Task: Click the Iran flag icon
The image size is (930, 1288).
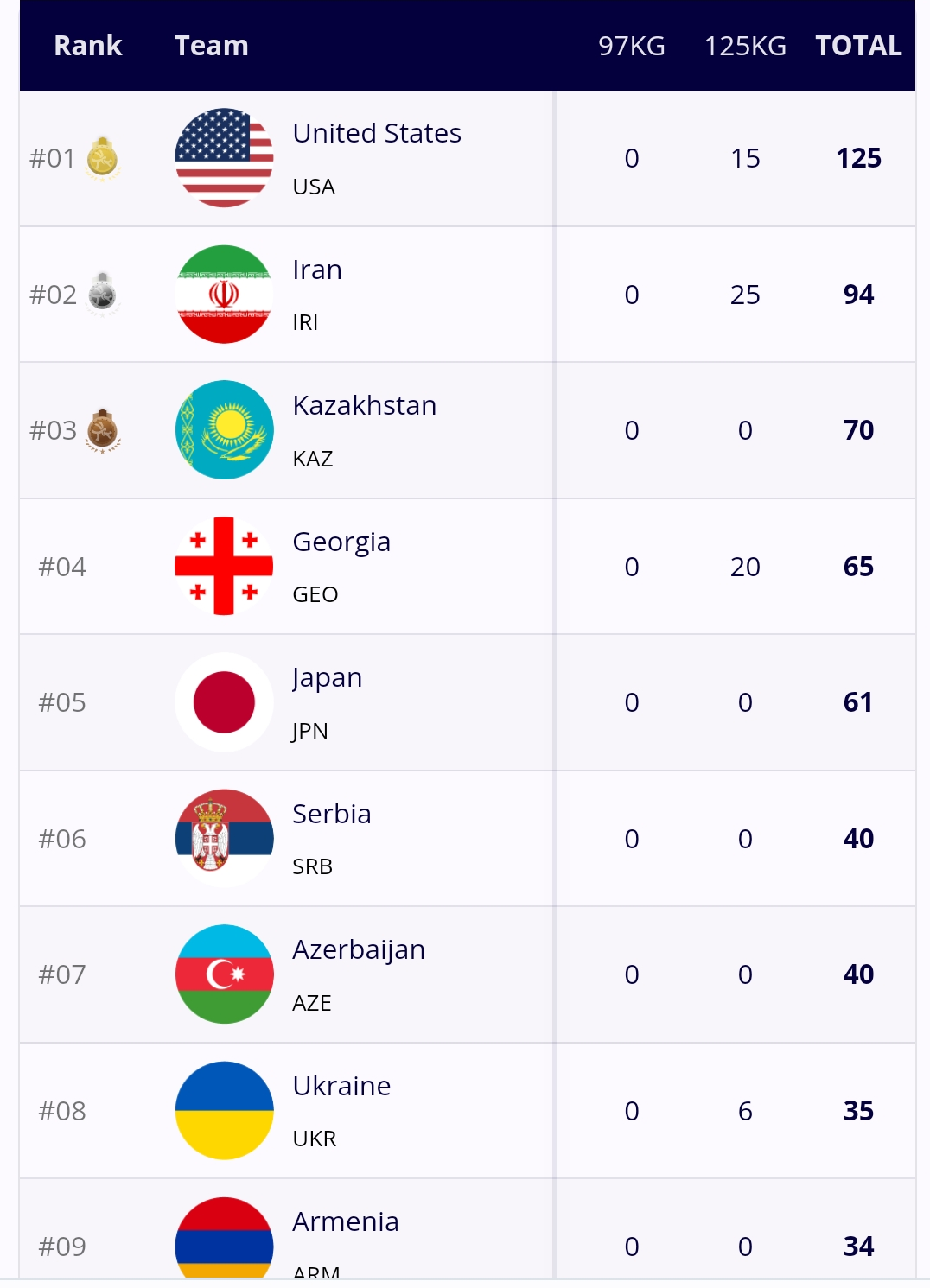Action: pos(224,295)
